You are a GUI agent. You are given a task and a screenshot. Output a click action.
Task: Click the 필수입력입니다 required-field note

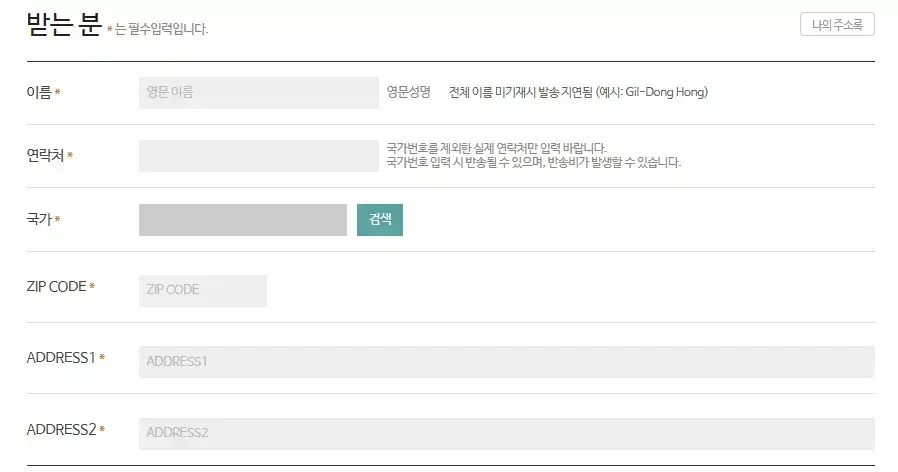(x=162, y=29)
